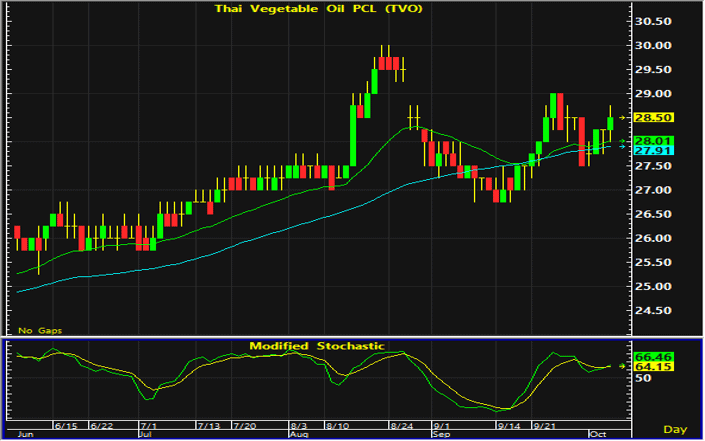The height and width of the screenshot is (441, 705).
Task: Click the Jul month label
Action: tap(145, 434)
